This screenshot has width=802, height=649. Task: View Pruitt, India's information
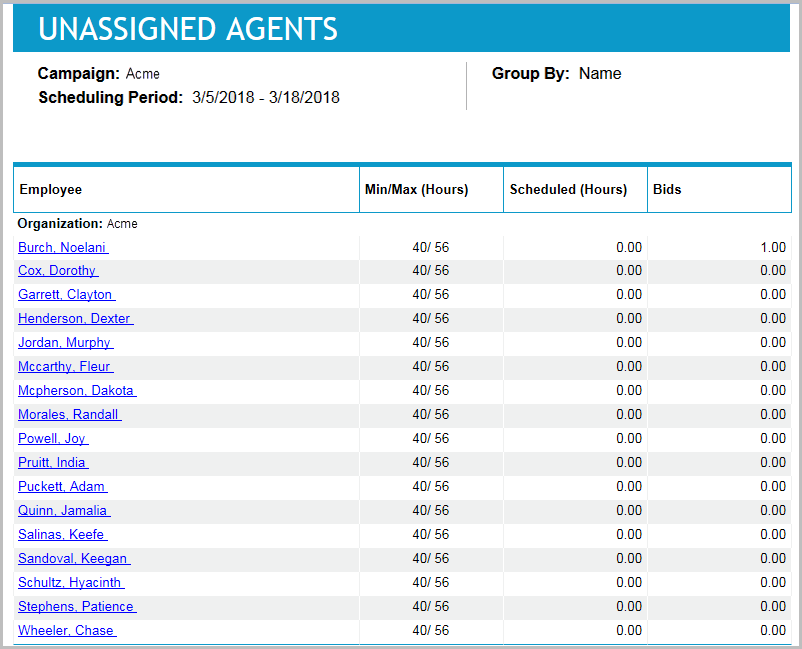(52, 463)
